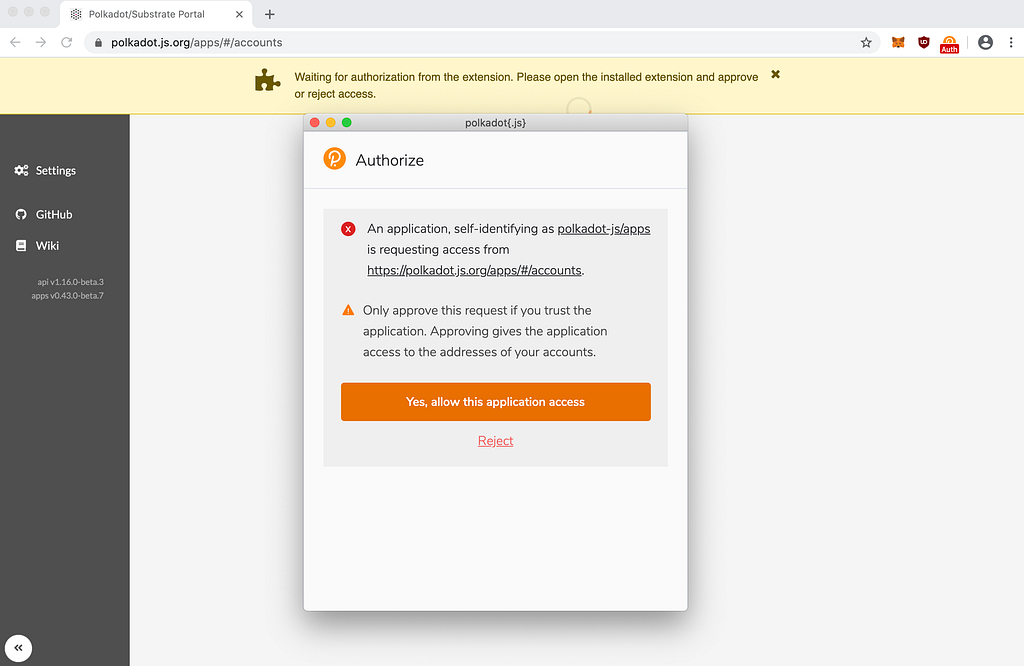1024x666 pixels.
Task: Minimize the polkadot{.js} popup window
Action: pos(330,123)
